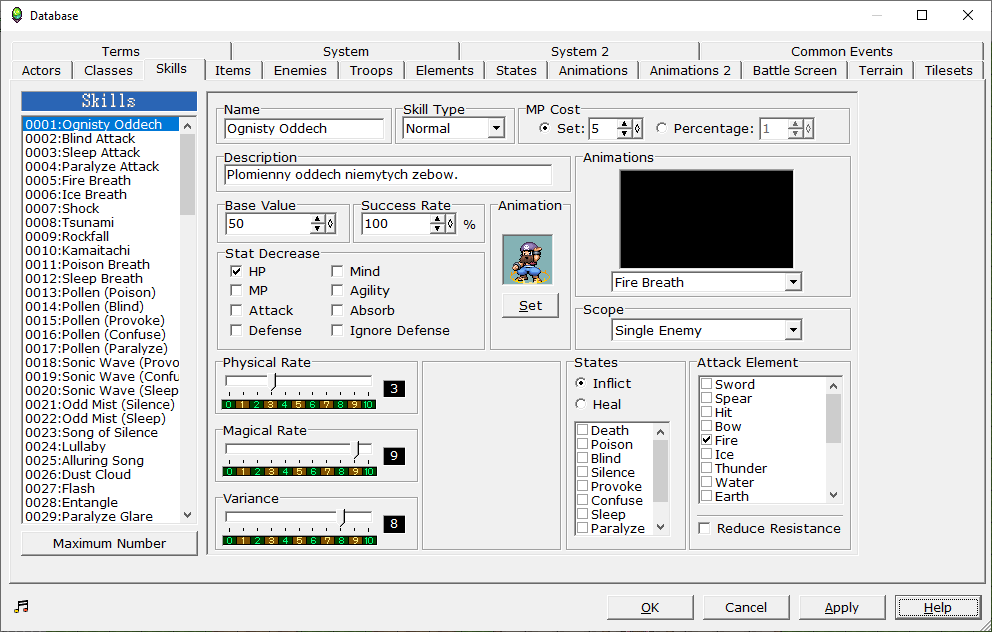The image size is (992, 632).
Task: Click the skills list scroll-up arrow
Action: (x=187, y=126)
